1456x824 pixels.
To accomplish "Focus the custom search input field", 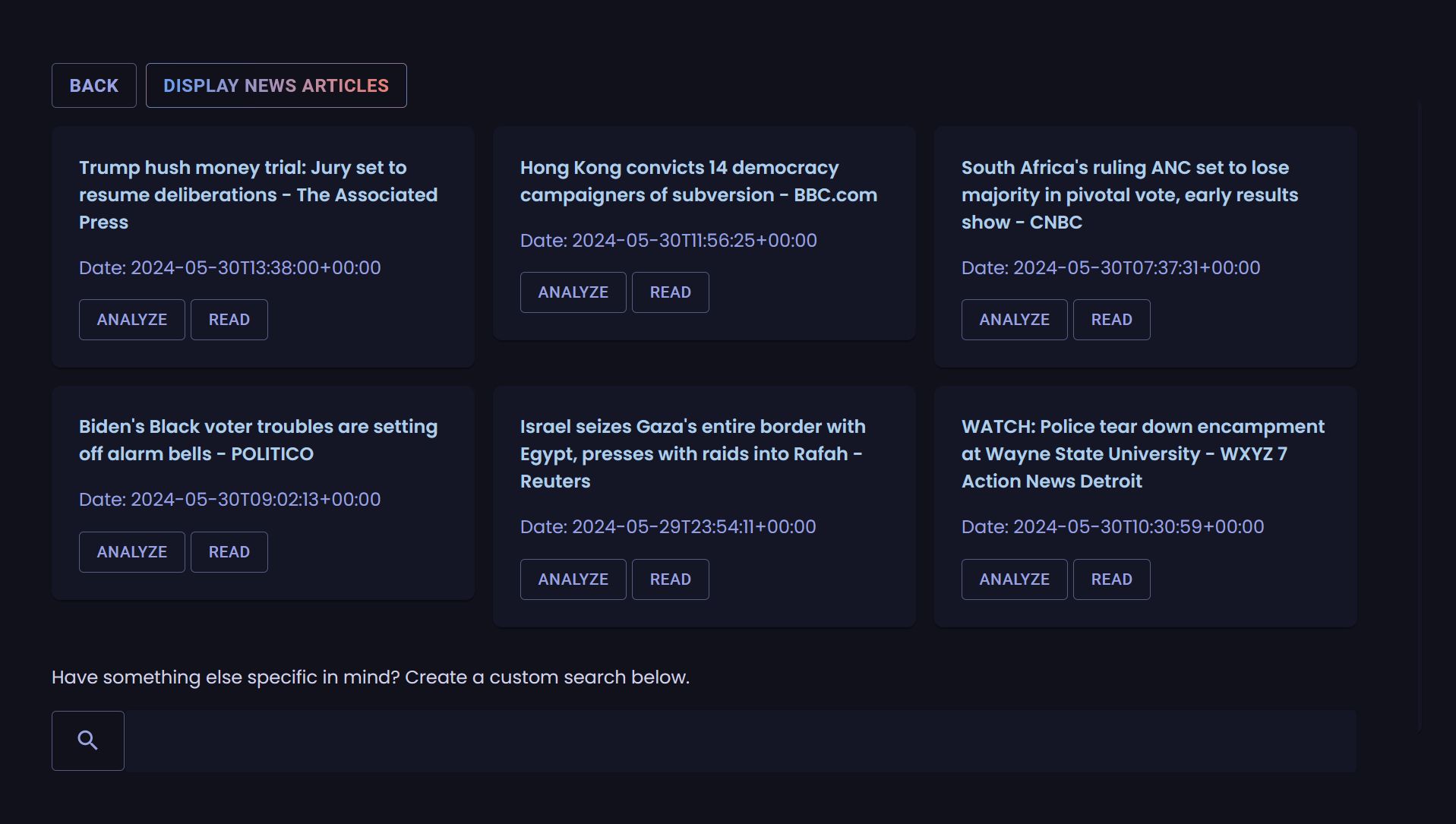I will 741,741.
